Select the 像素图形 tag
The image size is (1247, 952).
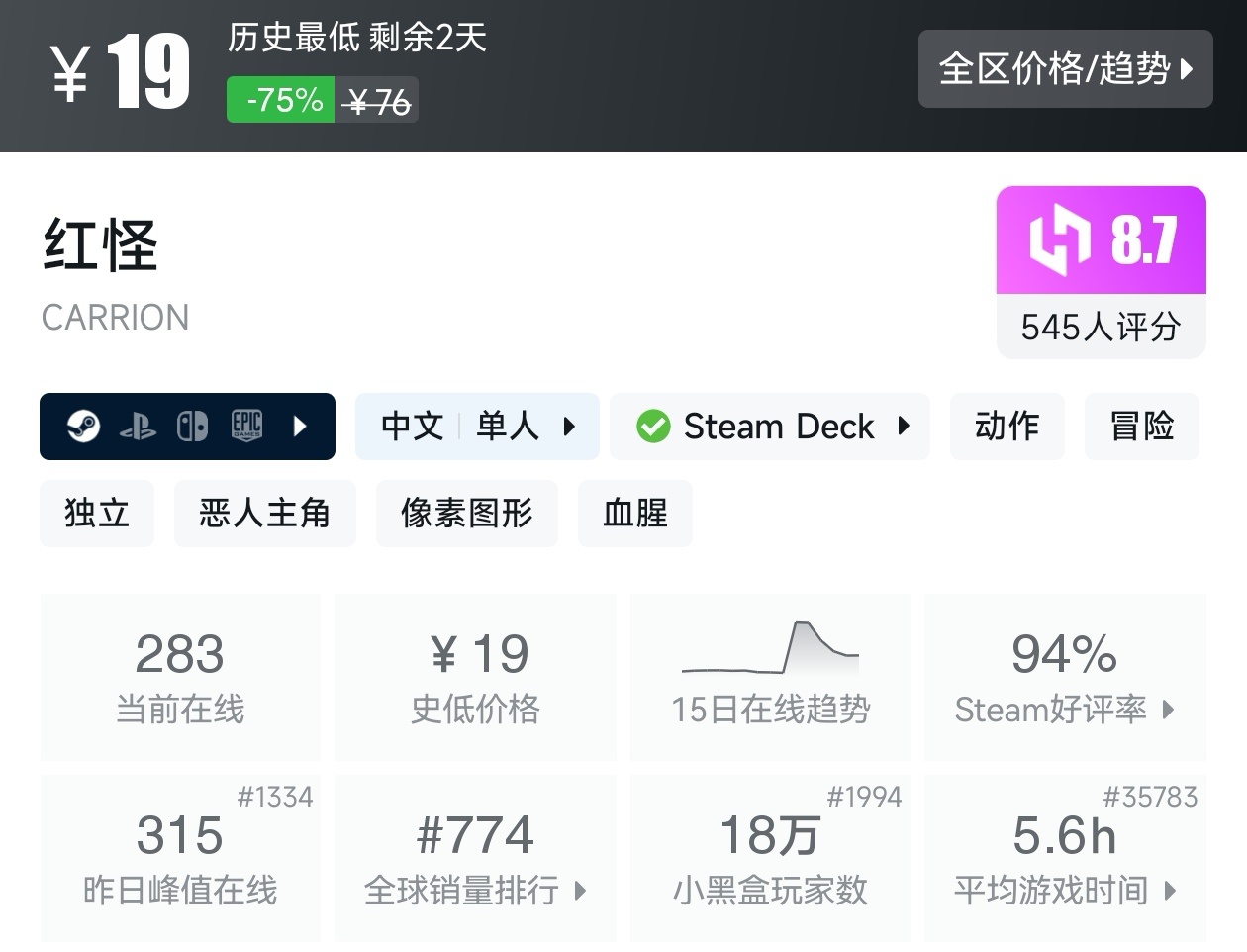click(x=466, y=514)
